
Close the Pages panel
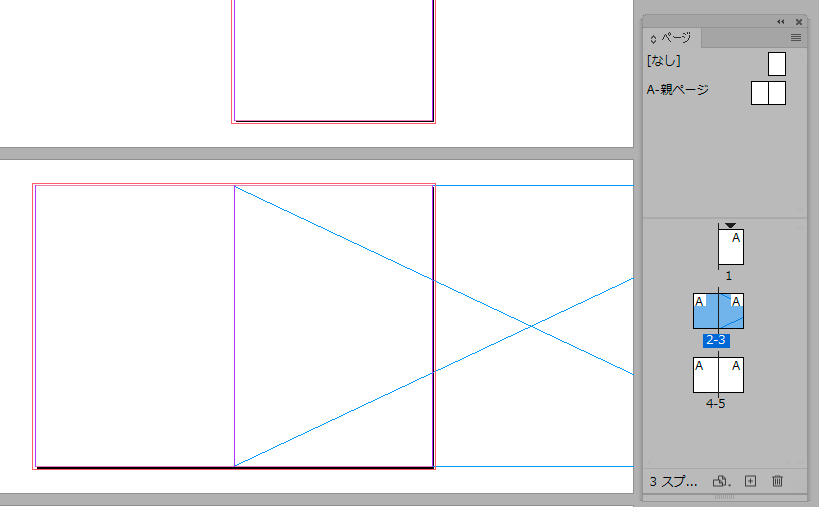[x=799, y=22]
